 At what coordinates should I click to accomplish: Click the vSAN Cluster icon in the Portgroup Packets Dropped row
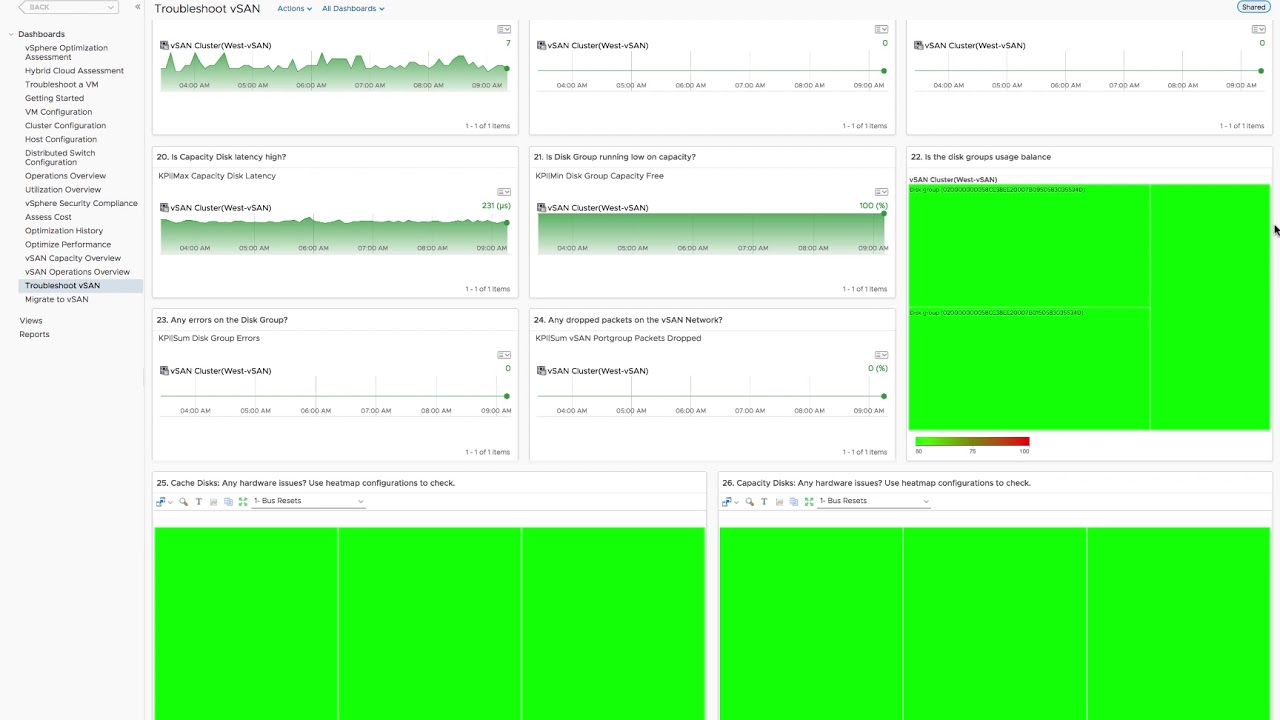(x=541, y=371)
